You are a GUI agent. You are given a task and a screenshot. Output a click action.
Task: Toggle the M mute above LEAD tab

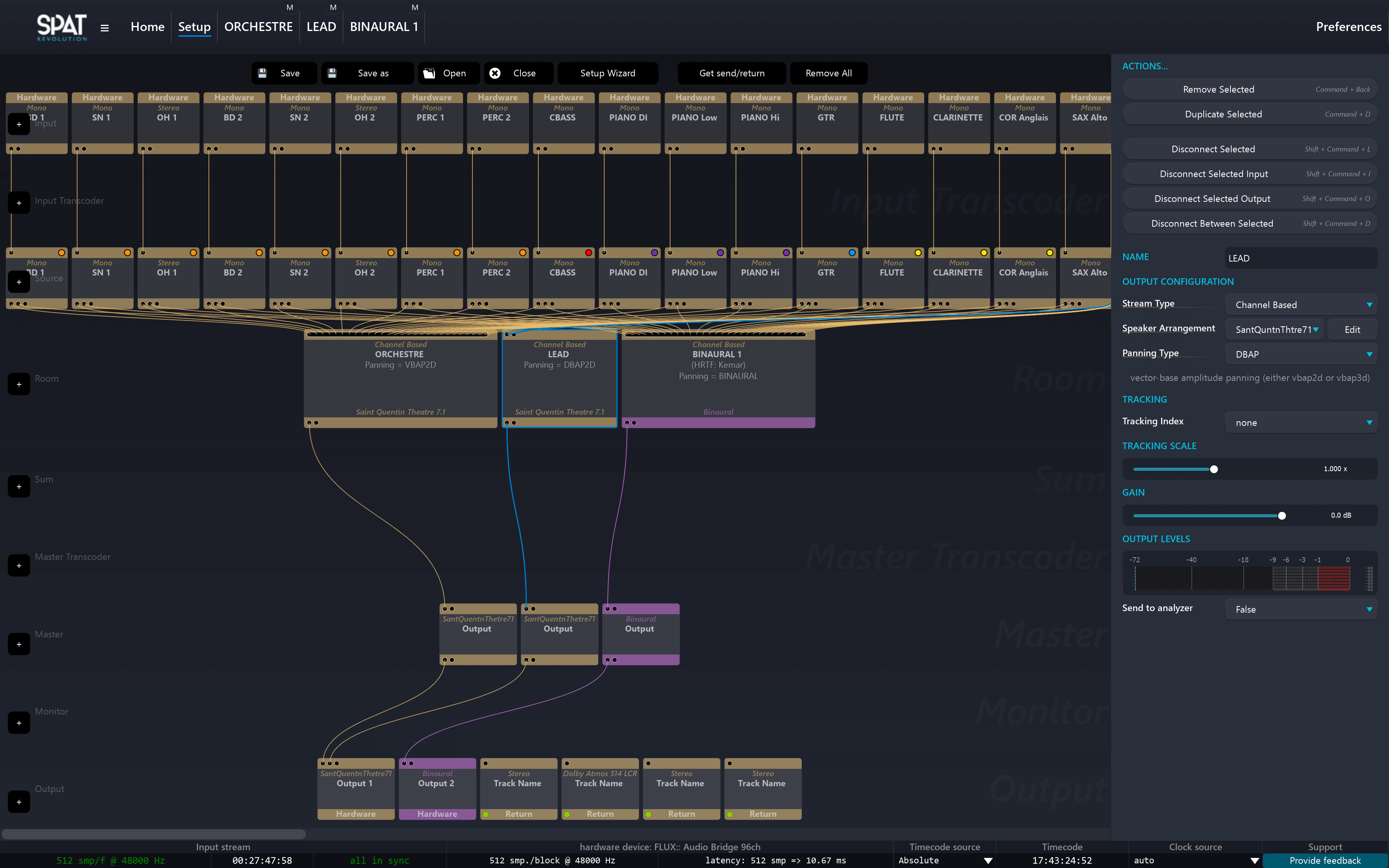pos(333,7)
